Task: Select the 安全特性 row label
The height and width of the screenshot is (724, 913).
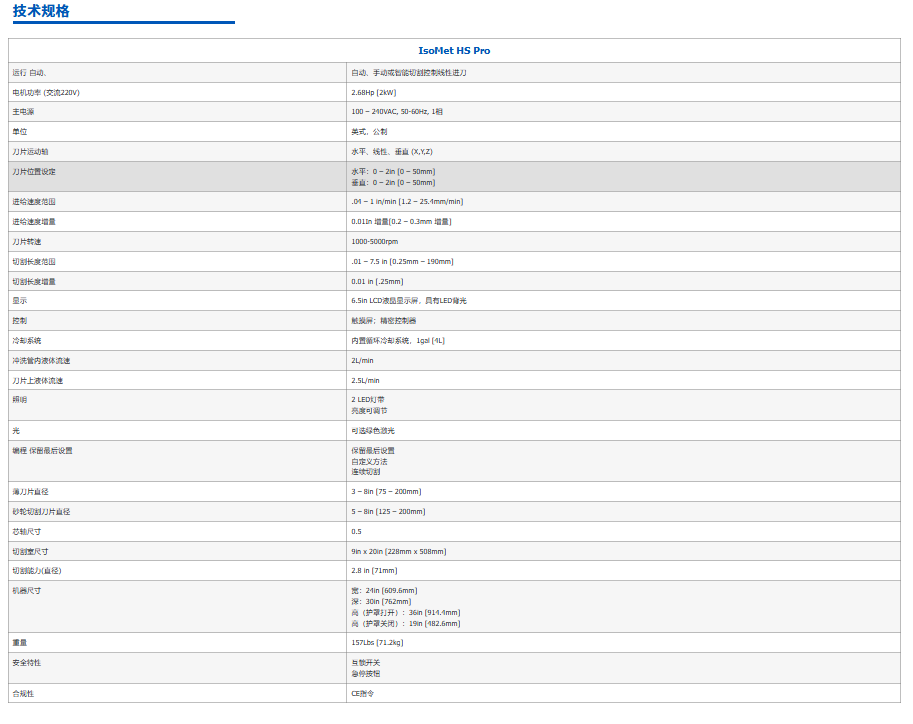Action: pyautogui.click(x=27, y=663)
